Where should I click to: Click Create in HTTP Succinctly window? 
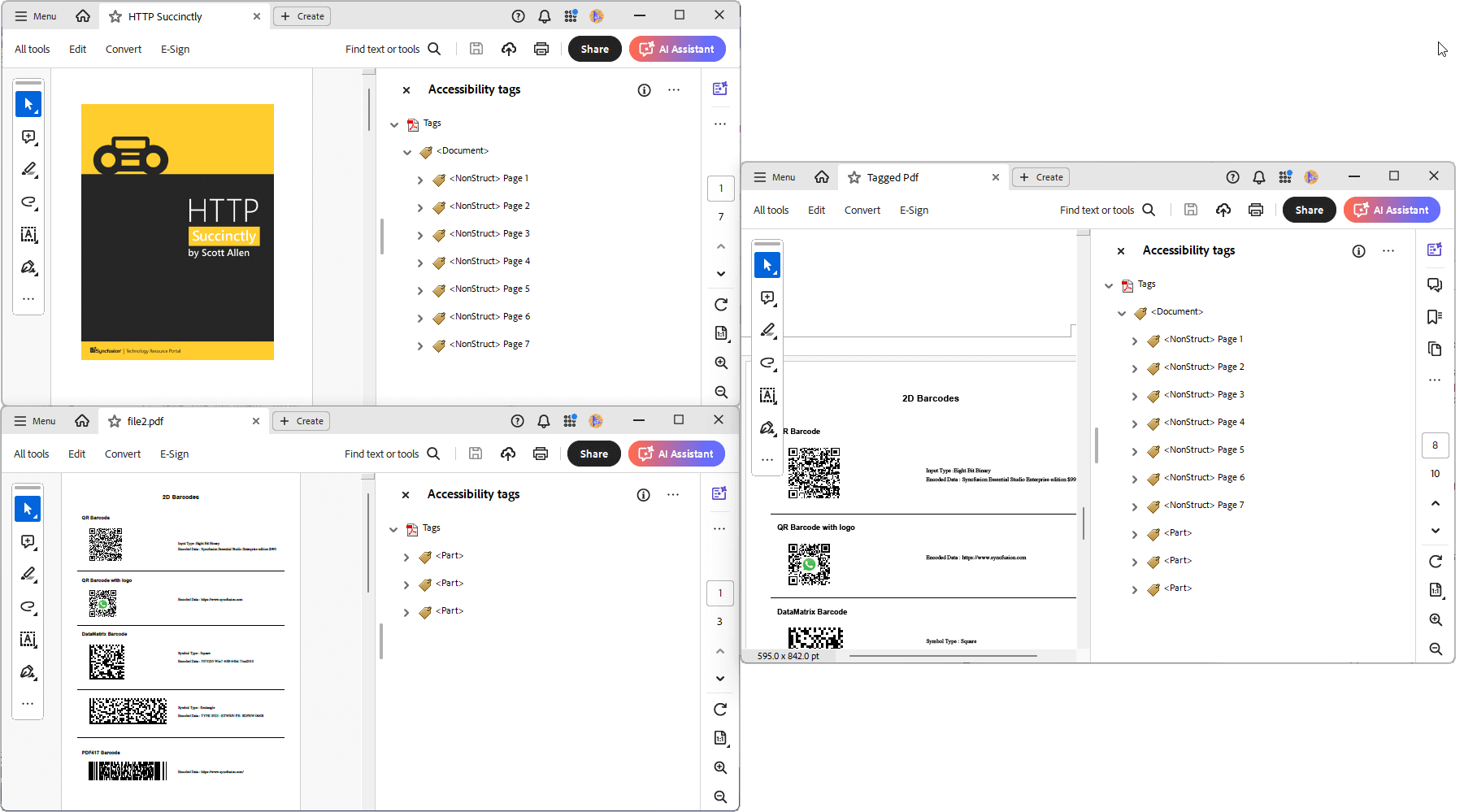point(302,16)
